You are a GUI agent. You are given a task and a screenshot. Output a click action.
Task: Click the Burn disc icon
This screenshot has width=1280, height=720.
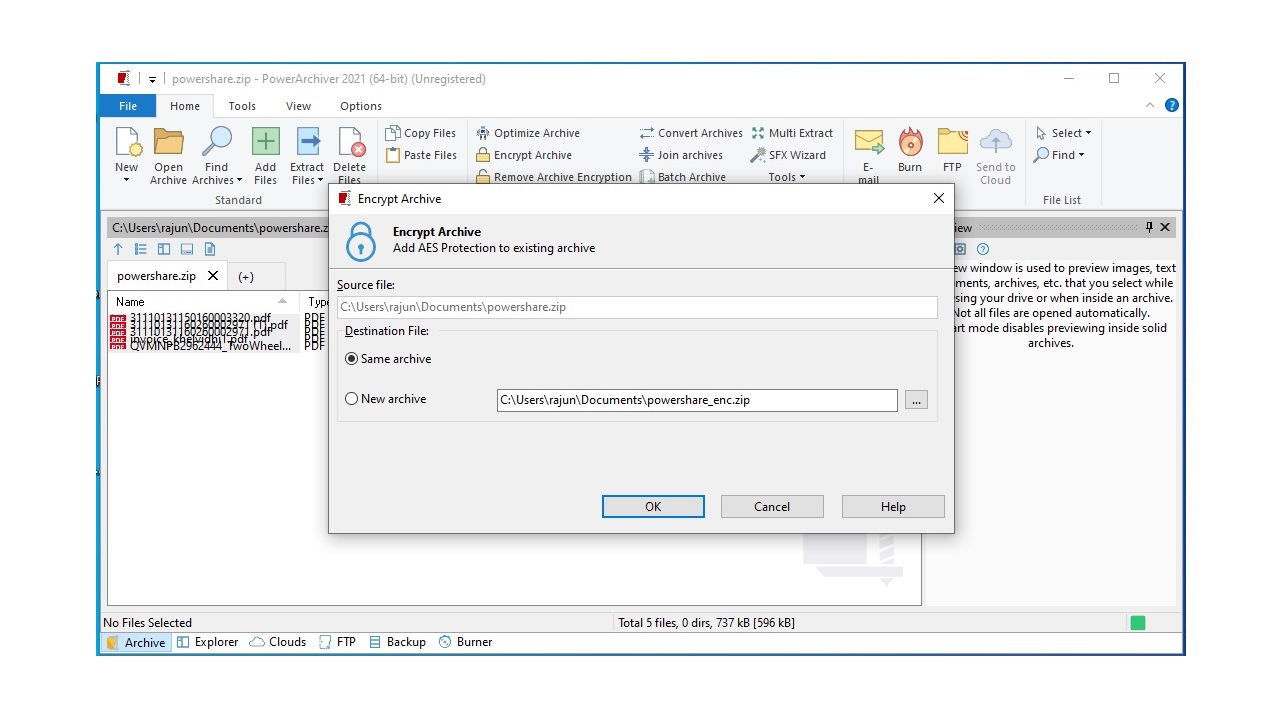pos(910,142)
